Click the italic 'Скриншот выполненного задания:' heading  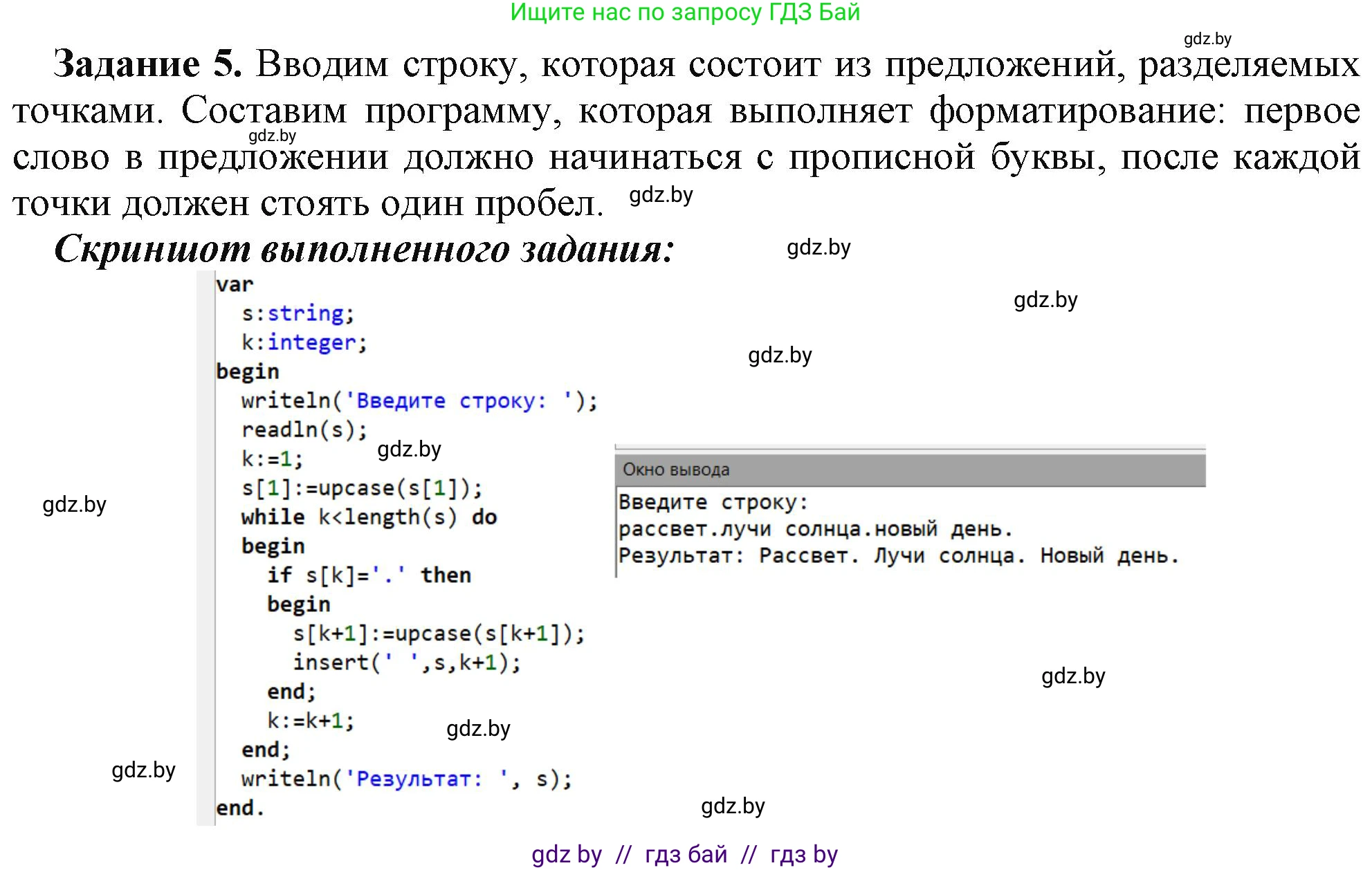(x=364, y=249)
